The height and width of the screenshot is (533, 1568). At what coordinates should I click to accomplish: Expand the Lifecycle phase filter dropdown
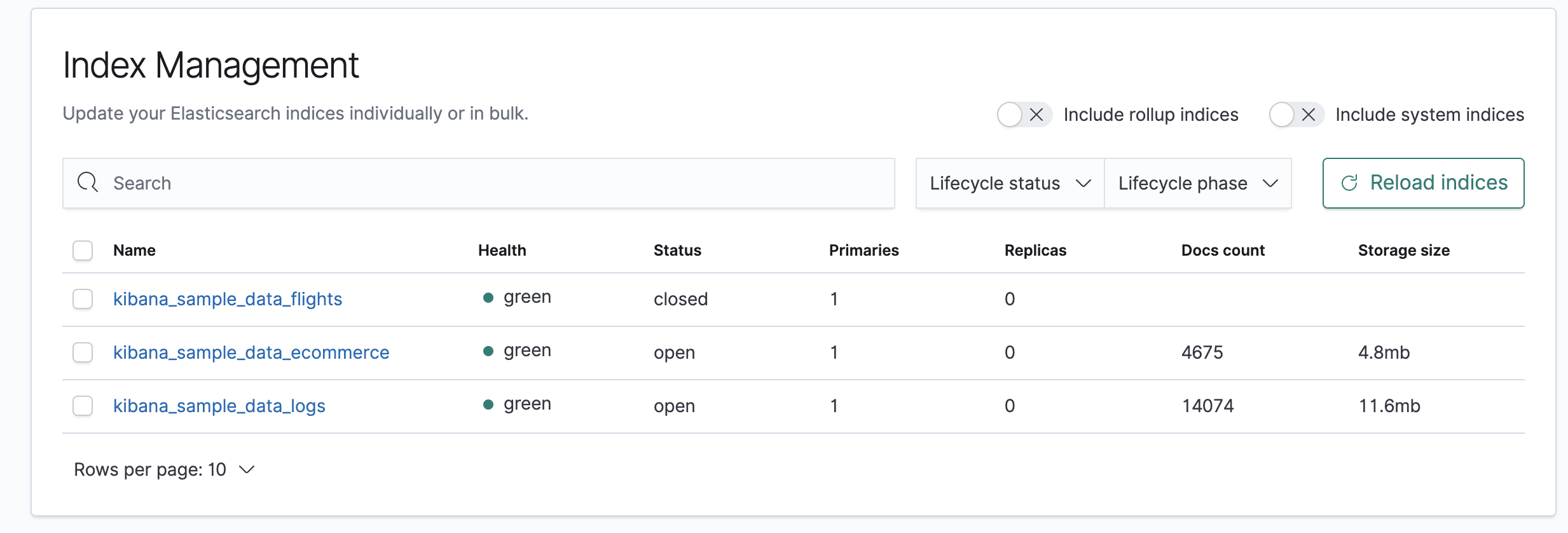[x=1198, y=183]
